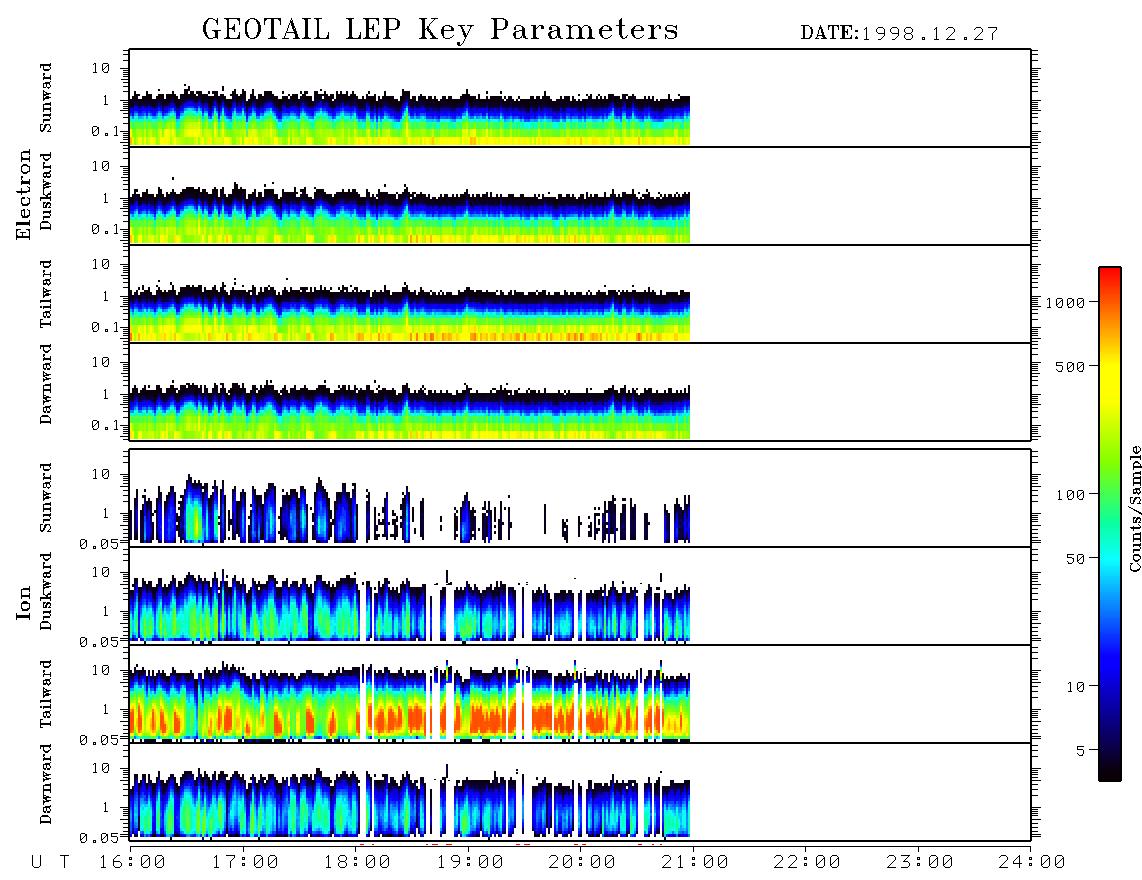1142x880 pixels.
Task: Click the "5" color bar tick label
Action: pos(1080,751)
